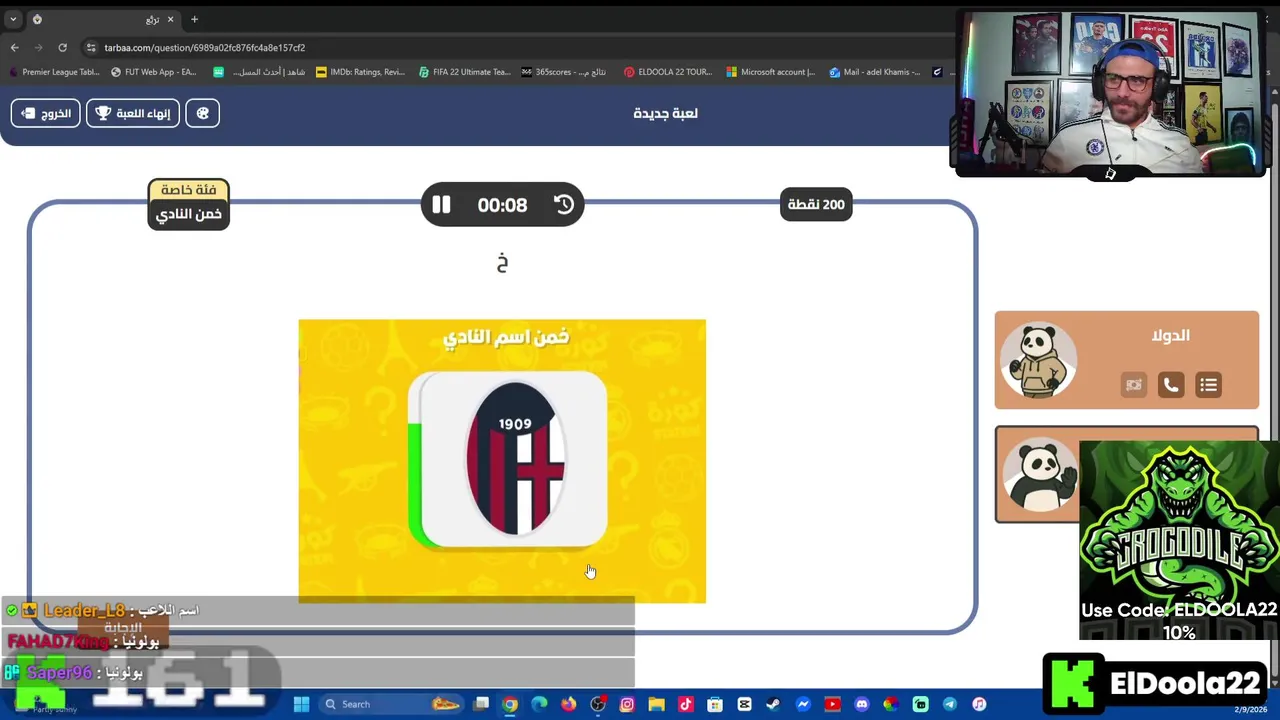Click the taskbar Search box

coord(390,704)
